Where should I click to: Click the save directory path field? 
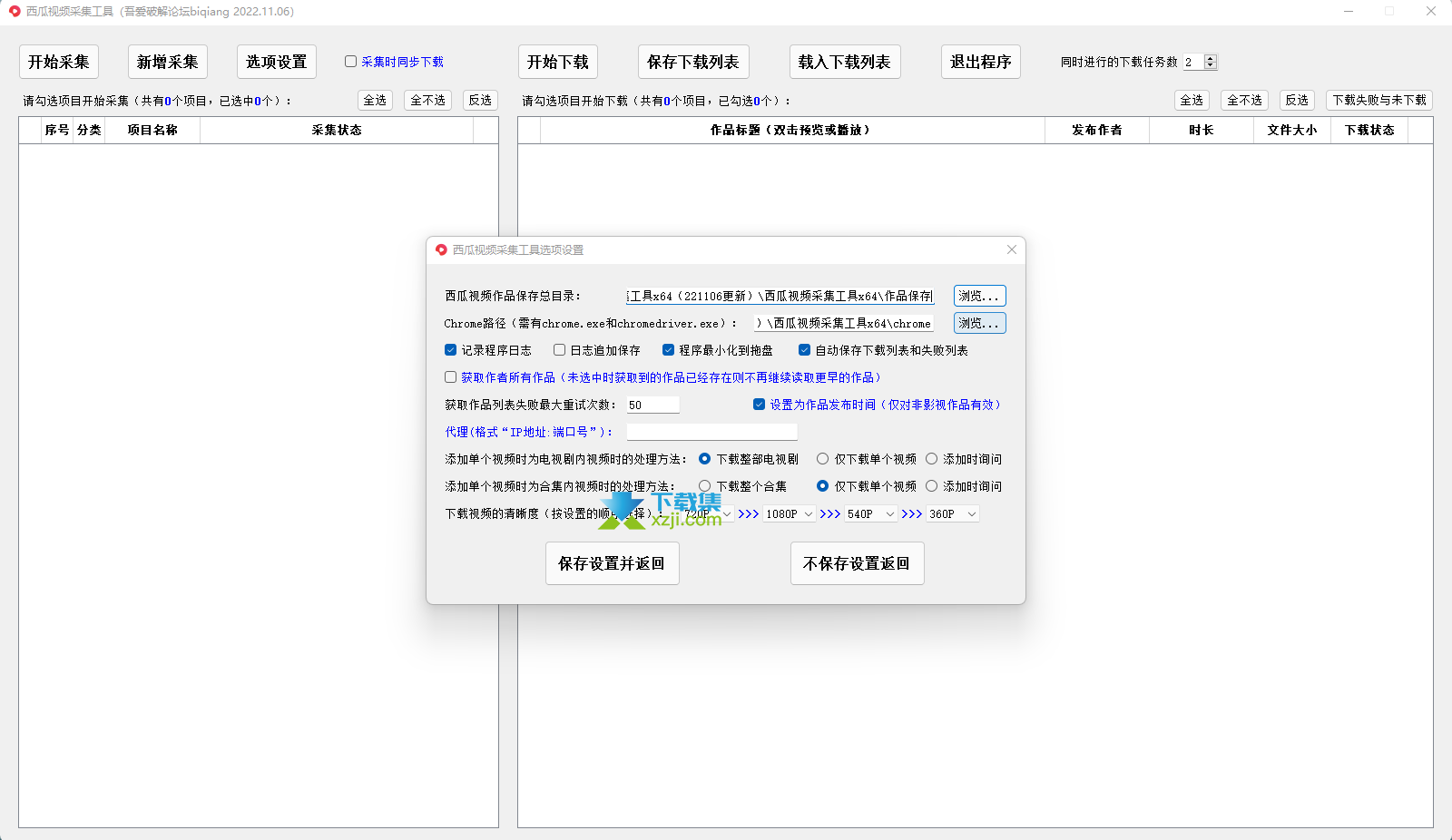point(780,296)
